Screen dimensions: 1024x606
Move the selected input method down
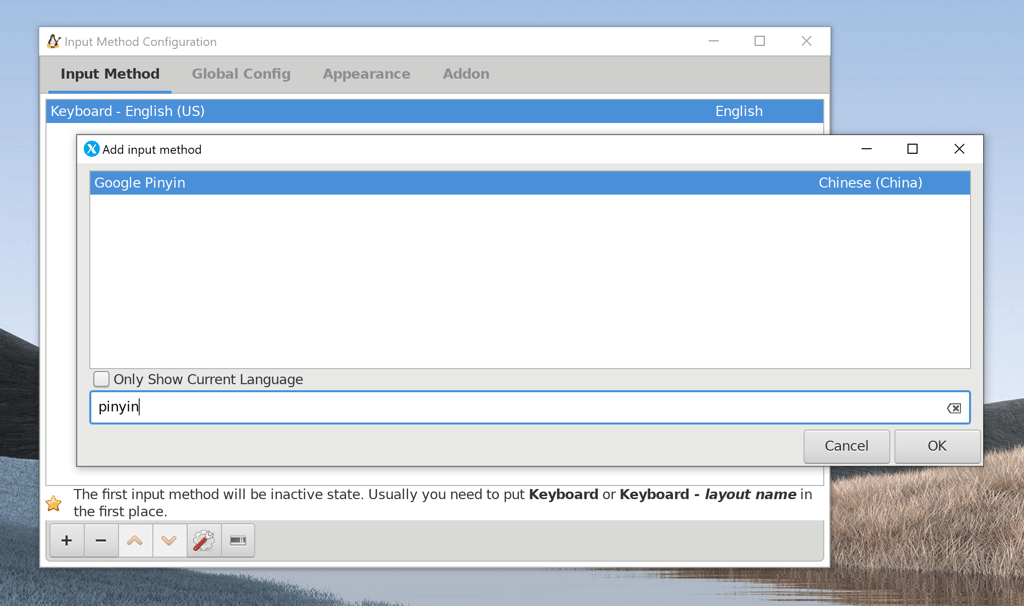169,540
